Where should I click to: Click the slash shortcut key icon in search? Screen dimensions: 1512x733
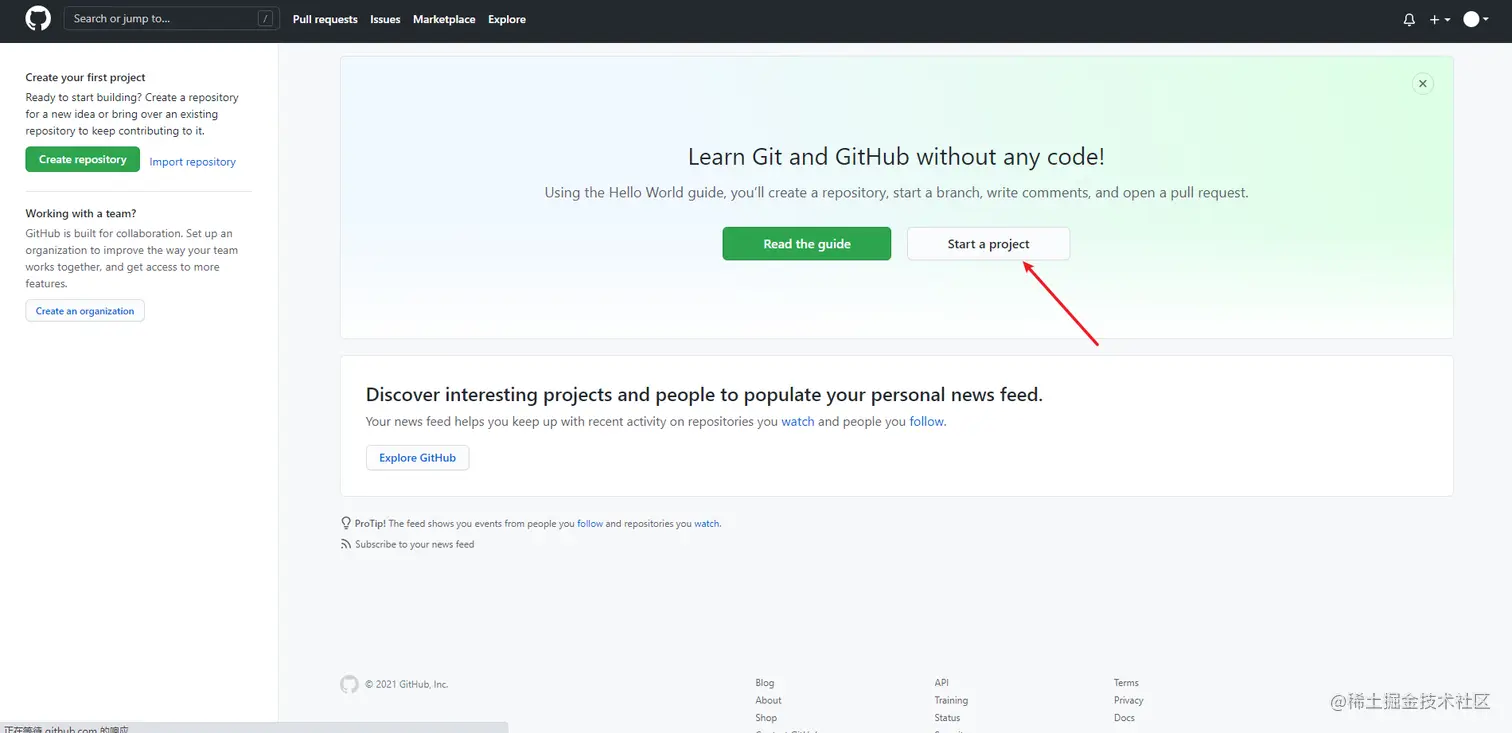(x=265, y=18)
